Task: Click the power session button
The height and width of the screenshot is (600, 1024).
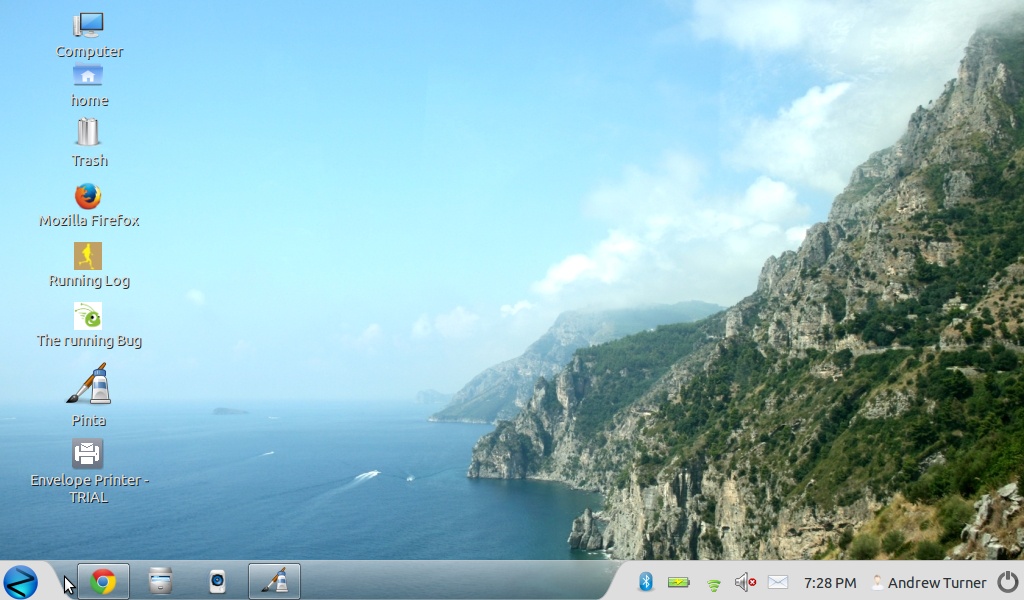Action: coord(1008,582)
